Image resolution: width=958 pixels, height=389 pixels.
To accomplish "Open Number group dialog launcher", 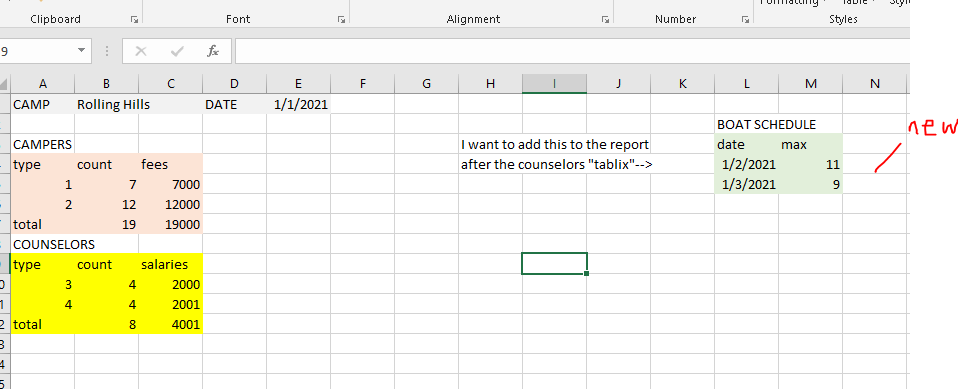I will tap(745, 20).
